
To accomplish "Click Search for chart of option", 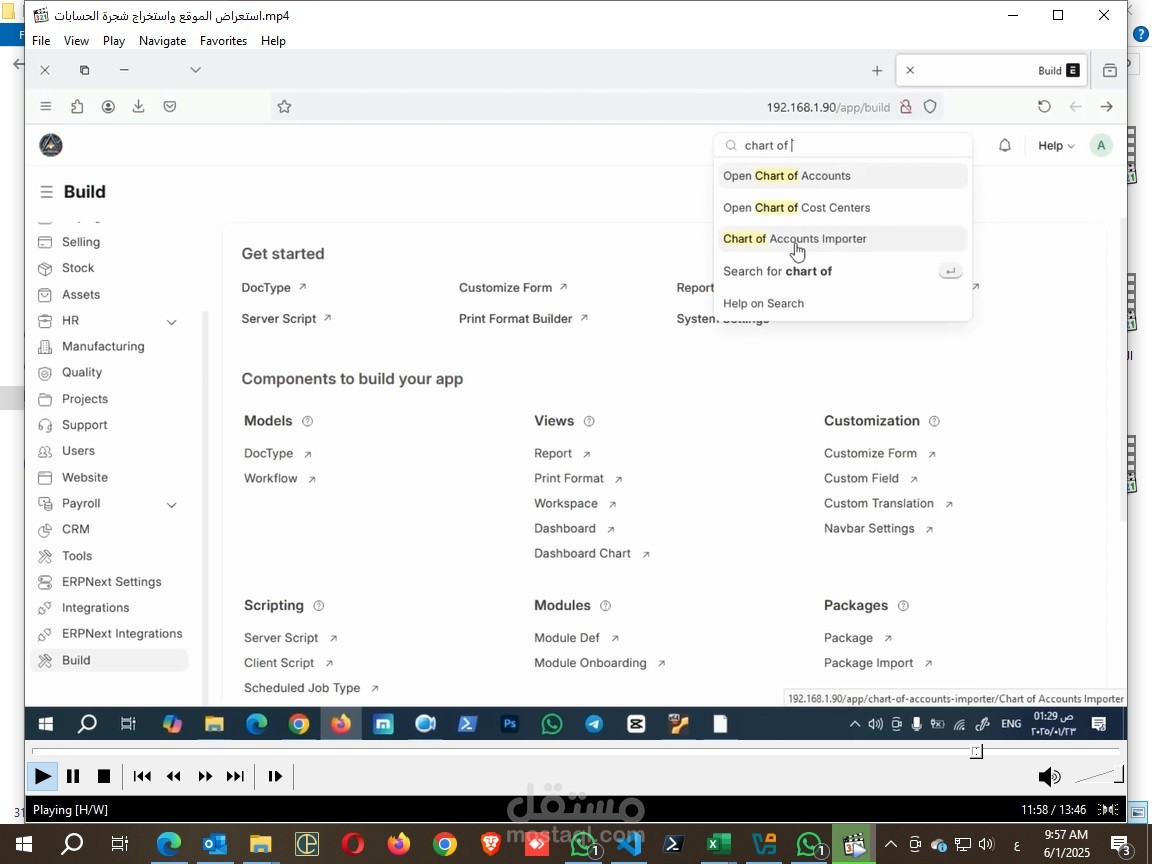I will click(843, 271).
